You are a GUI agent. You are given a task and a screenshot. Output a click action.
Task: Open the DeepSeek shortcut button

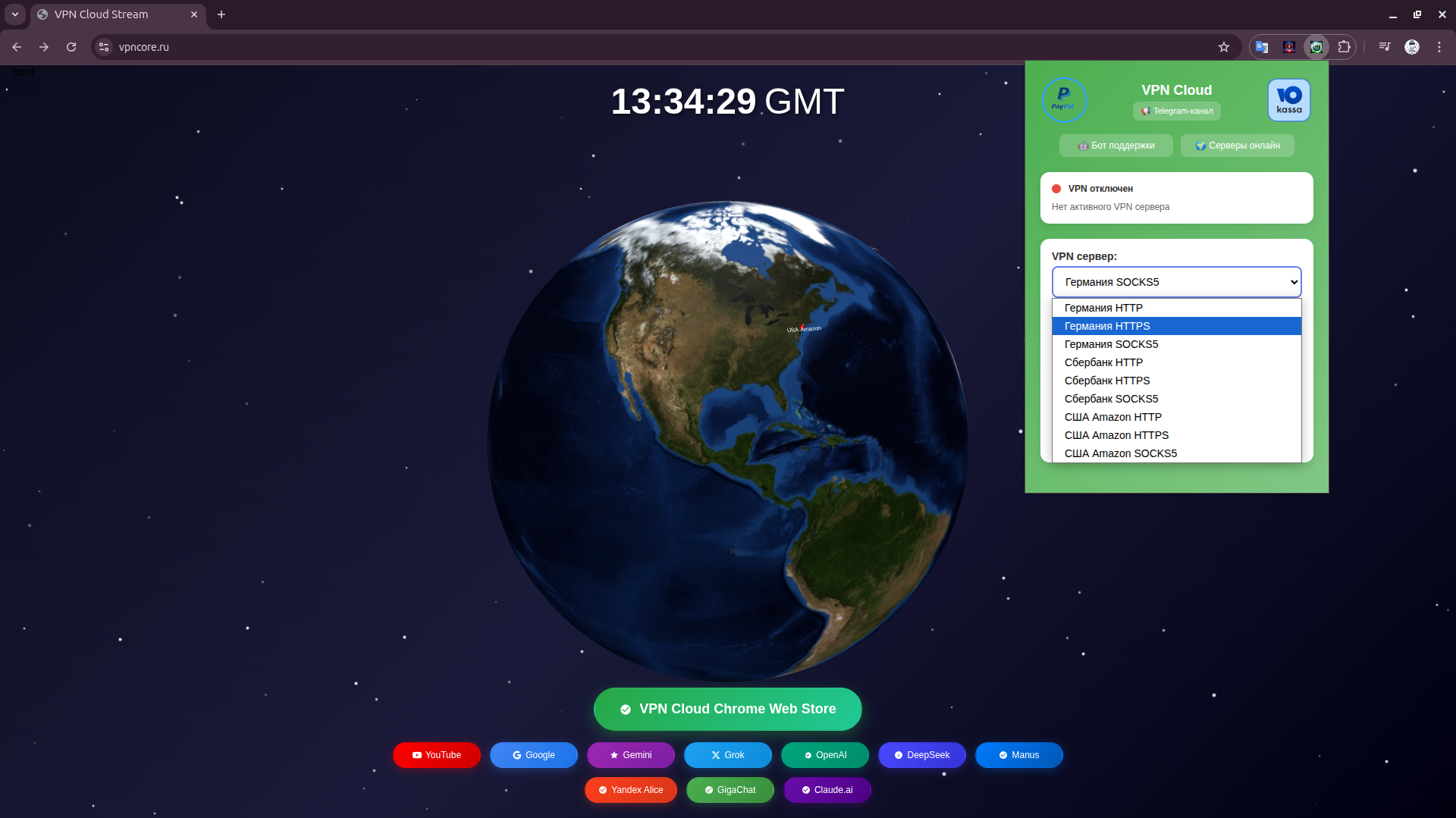[x=922, y=755]
